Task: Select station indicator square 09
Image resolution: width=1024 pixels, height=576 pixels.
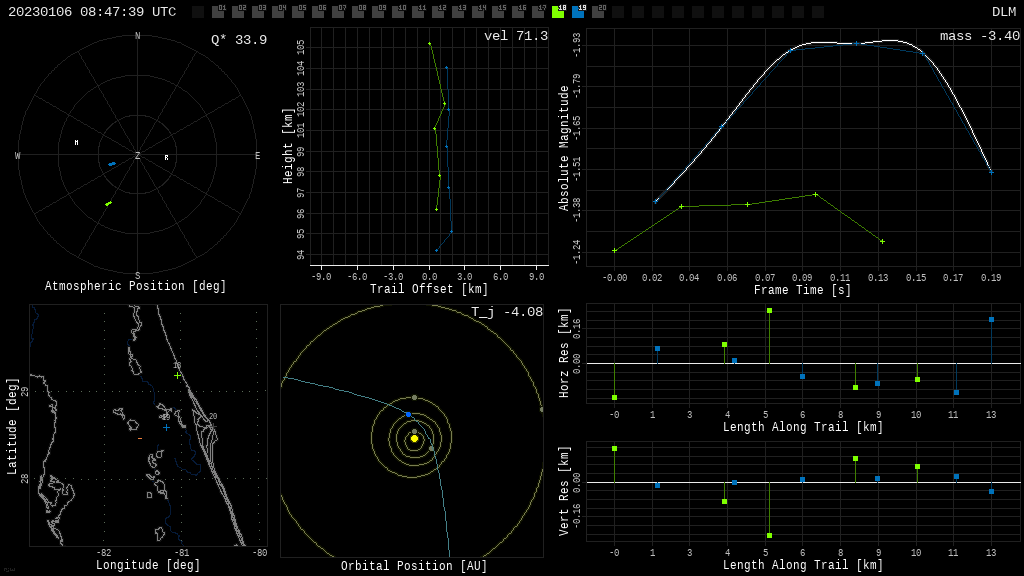Action: click(378, 12)
